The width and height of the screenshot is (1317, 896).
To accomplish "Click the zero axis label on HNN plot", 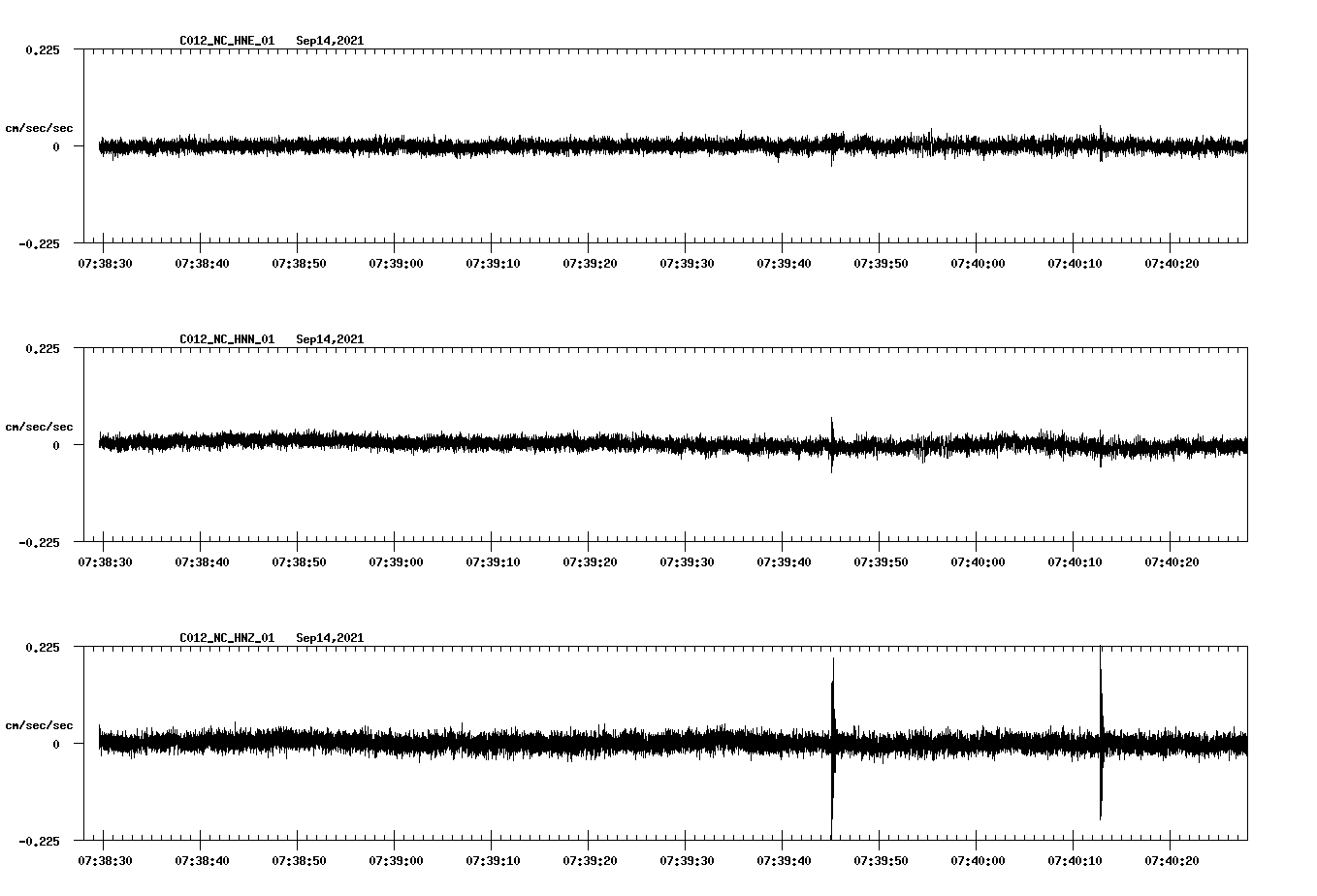I will click(56, 445).
